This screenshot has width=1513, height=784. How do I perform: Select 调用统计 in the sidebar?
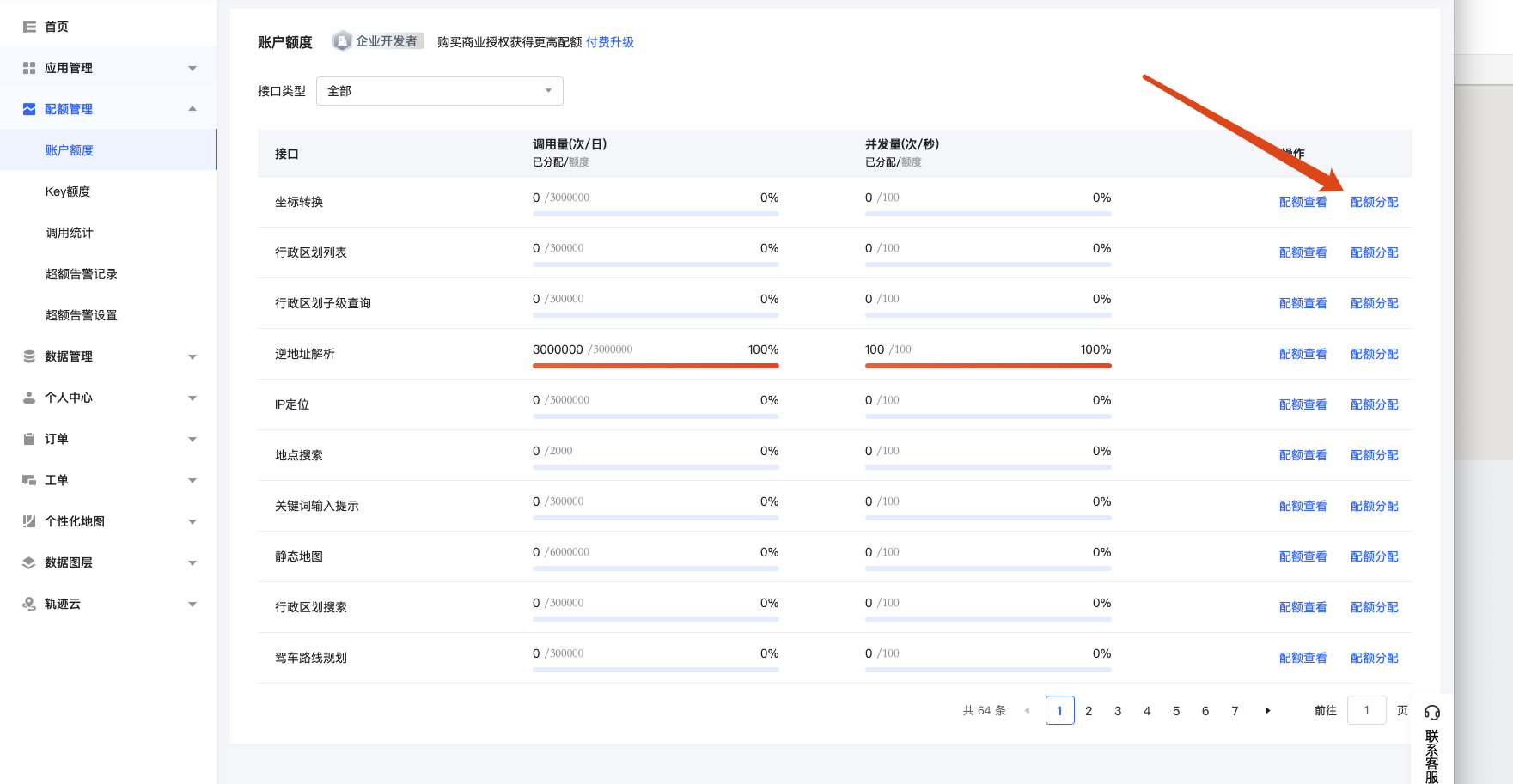pyautogui.click(x=70, y=233)
